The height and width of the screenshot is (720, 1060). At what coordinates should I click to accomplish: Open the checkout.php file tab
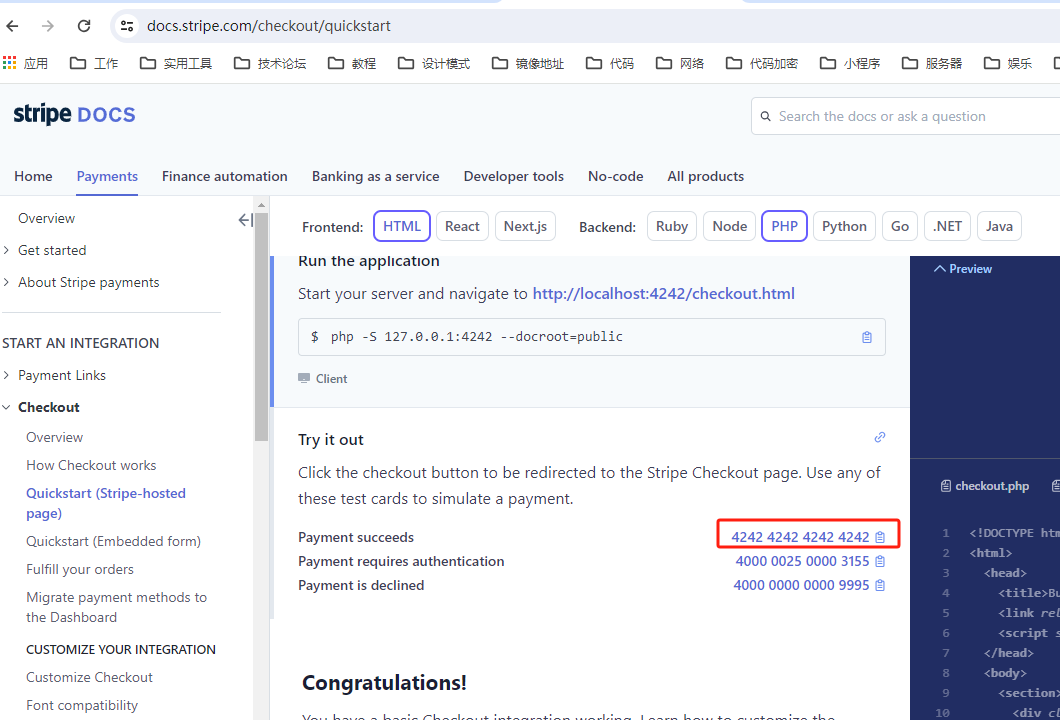tap(985, 486)
